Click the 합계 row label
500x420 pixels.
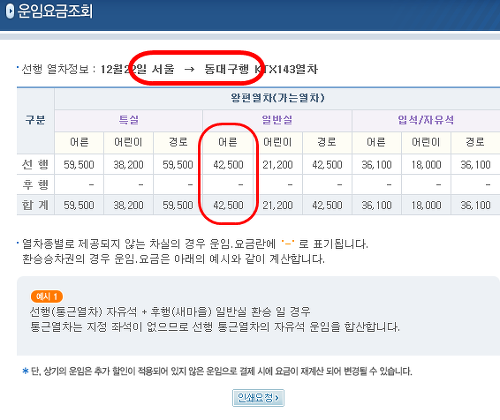coord(35,205)
